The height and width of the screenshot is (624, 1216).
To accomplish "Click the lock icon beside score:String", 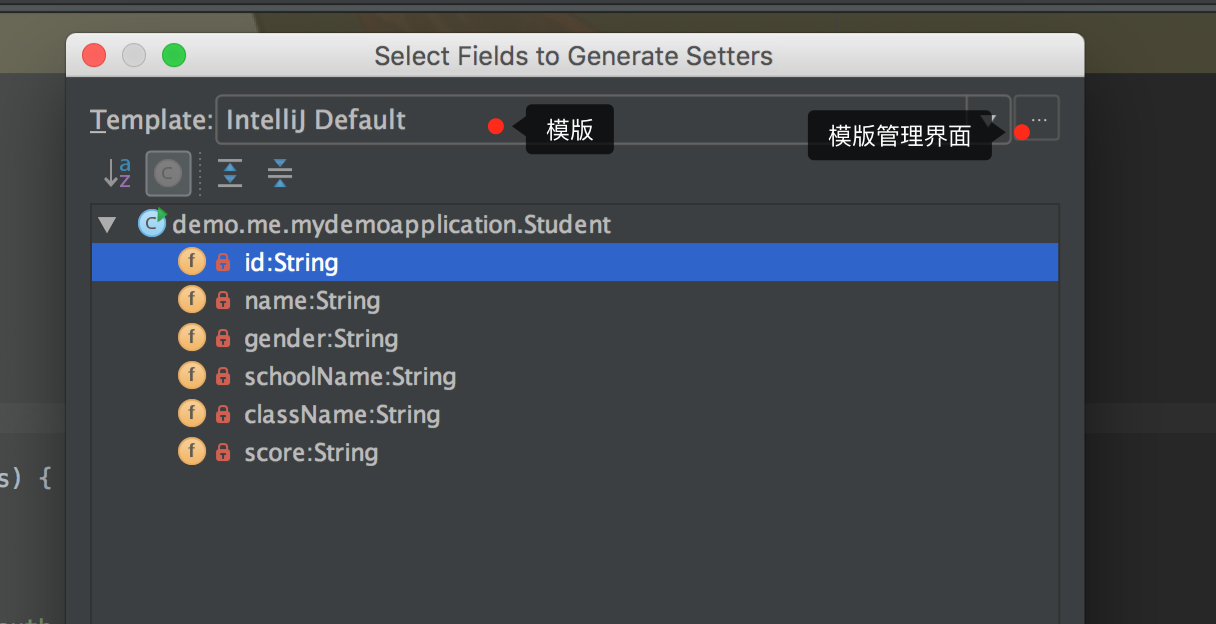I will [223, 453].
